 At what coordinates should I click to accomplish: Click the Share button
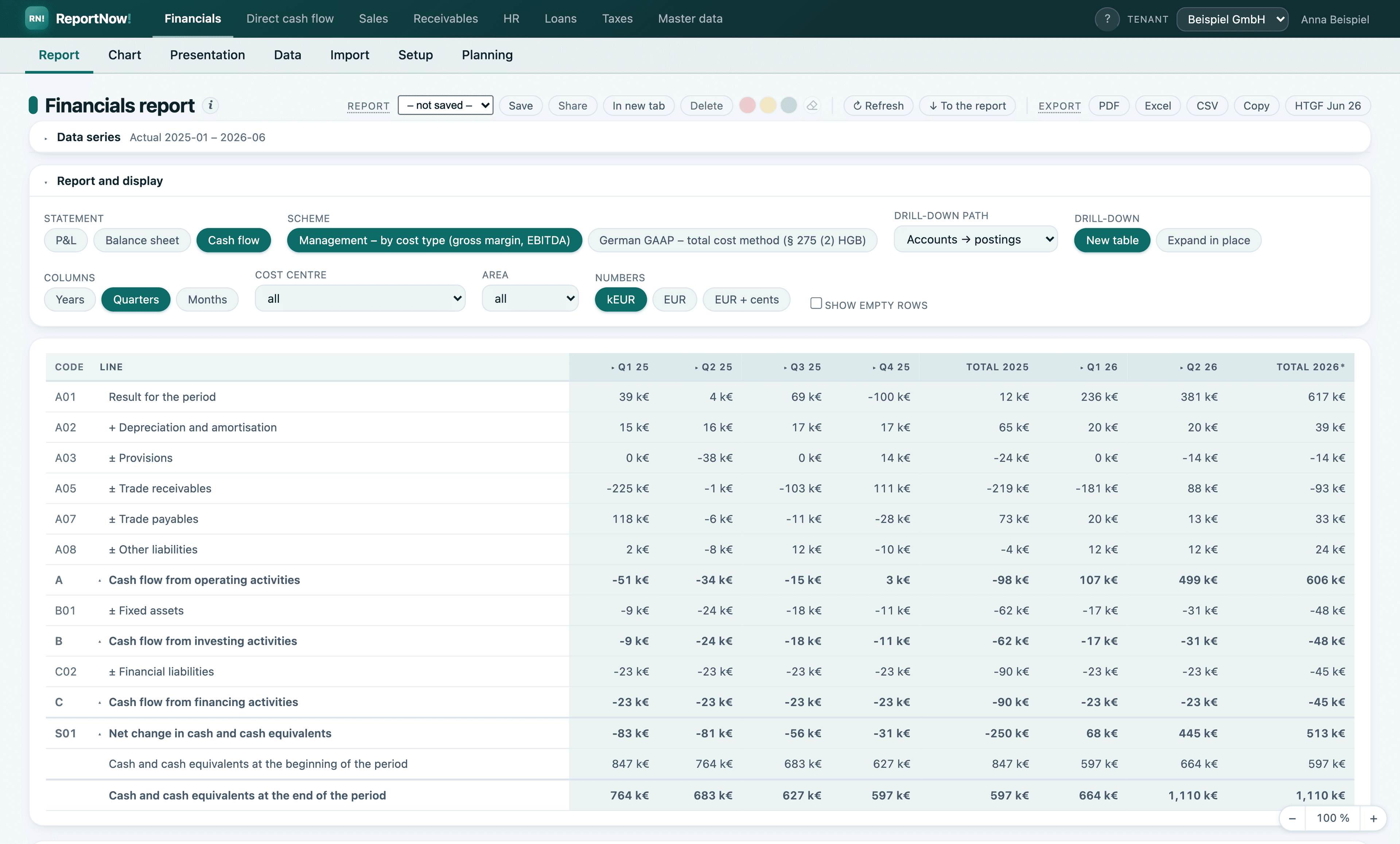click(x=572, y=106)
